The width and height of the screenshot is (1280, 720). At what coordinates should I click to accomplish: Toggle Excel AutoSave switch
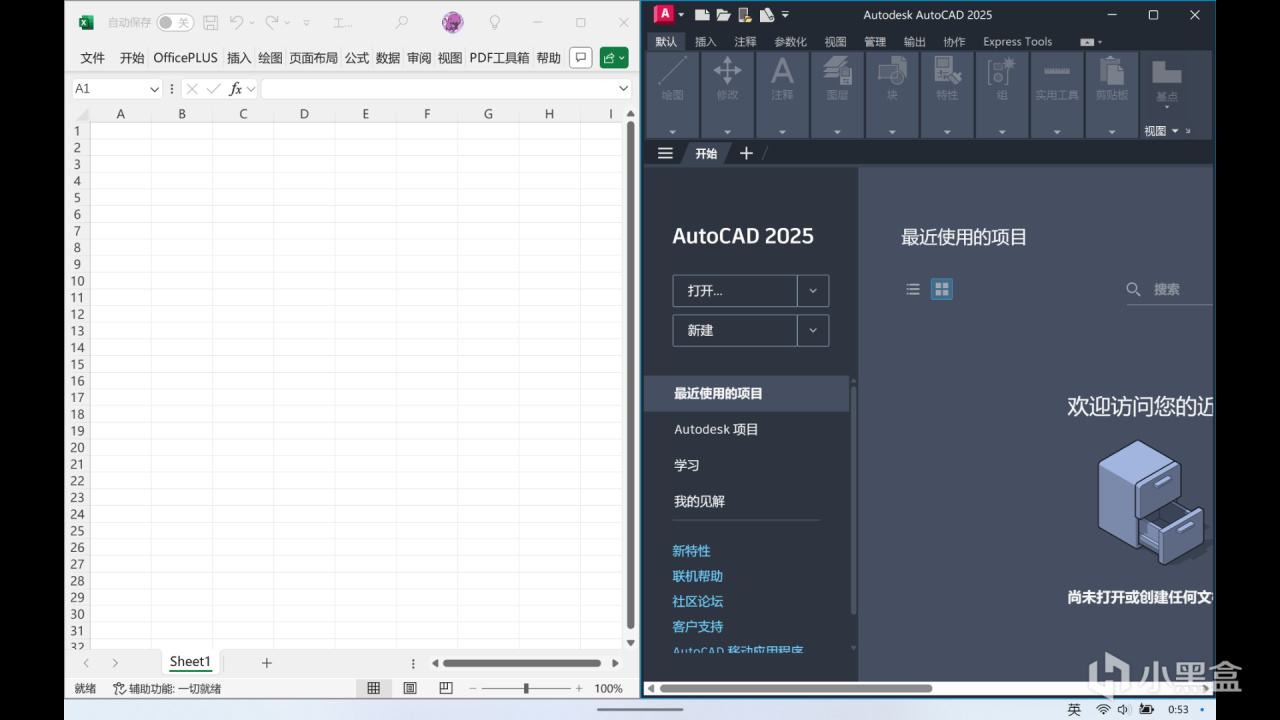(175, 22)
